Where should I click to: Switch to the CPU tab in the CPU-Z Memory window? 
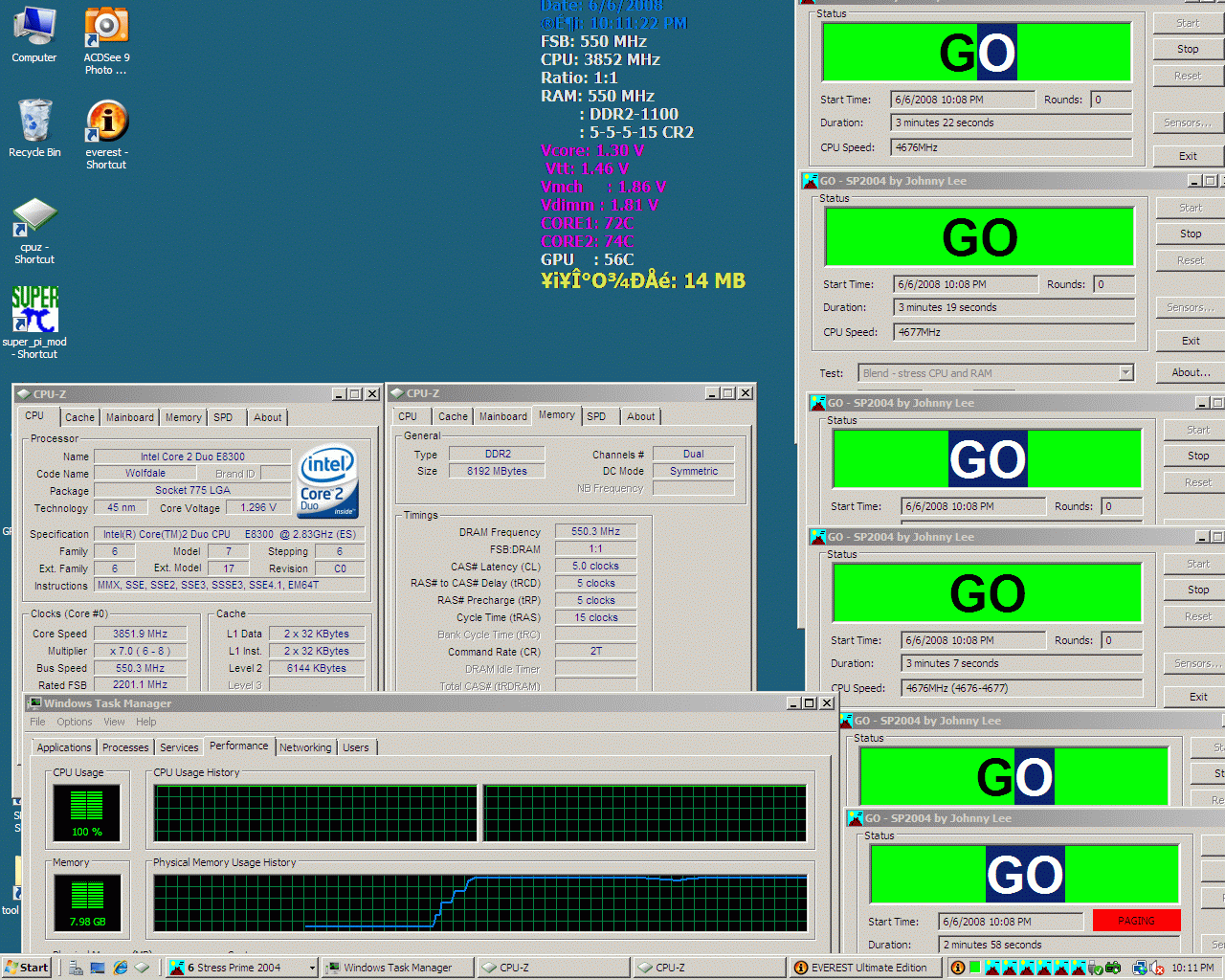point(408,416)
